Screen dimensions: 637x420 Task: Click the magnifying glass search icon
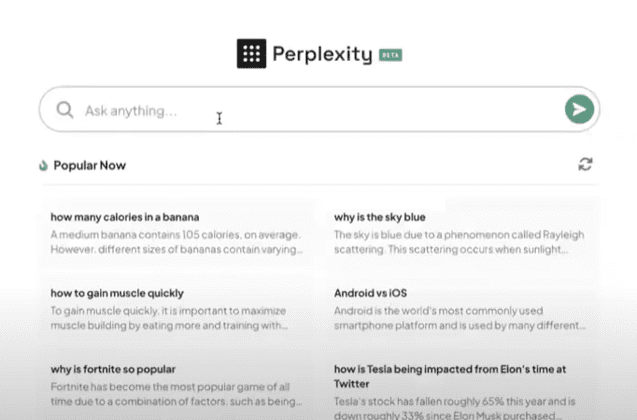(65, 110)
